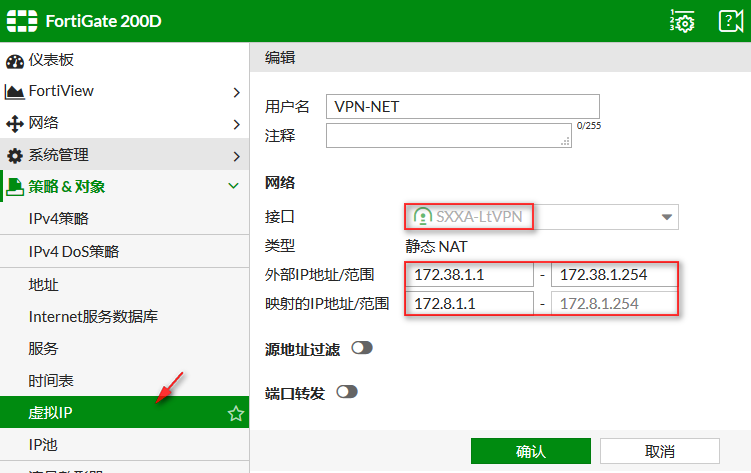Open the 地址 submenu item
Image resolution: width=751 pixels, height=473 pixels.
[125, 284]
